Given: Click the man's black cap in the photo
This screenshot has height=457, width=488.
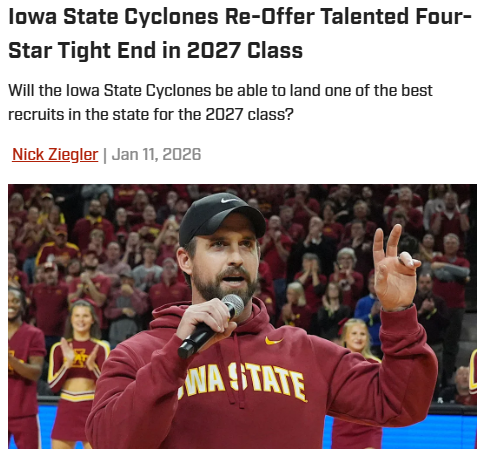Looking at the screenshot, I should 221,217.
